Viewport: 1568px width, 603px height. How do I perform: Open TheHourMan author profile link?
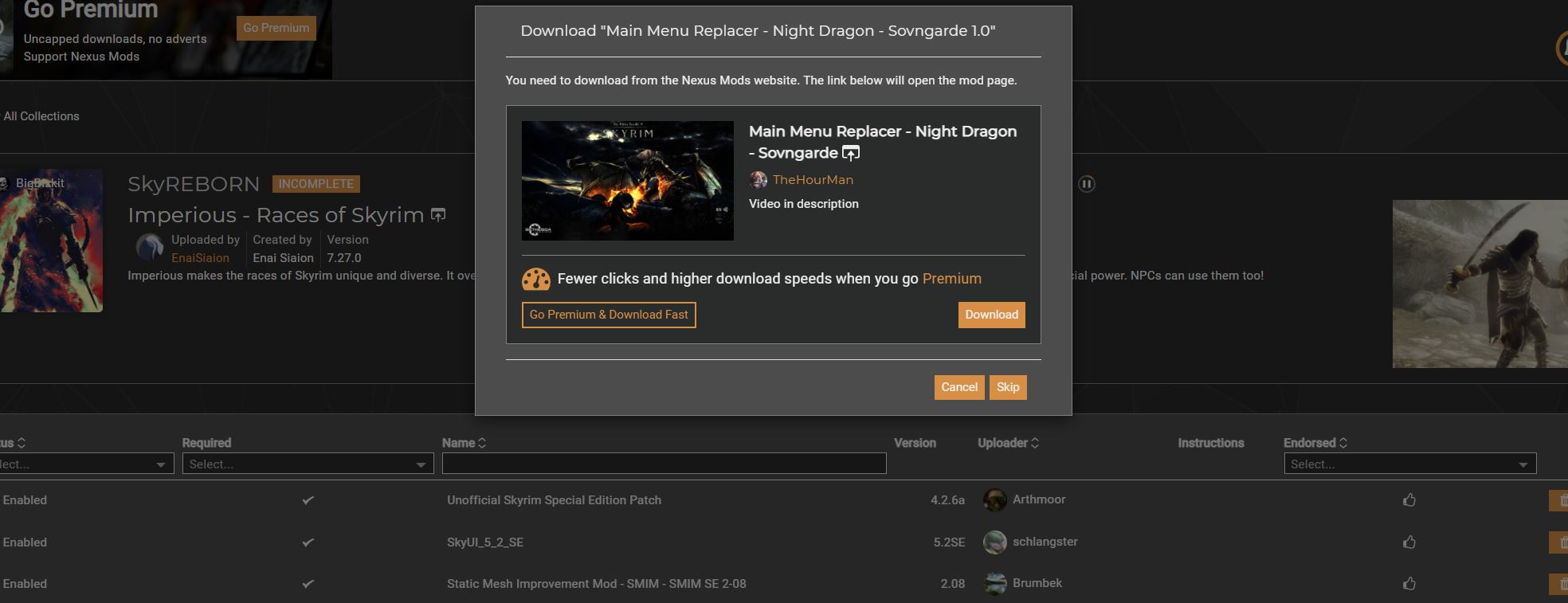tap(813, 180)
